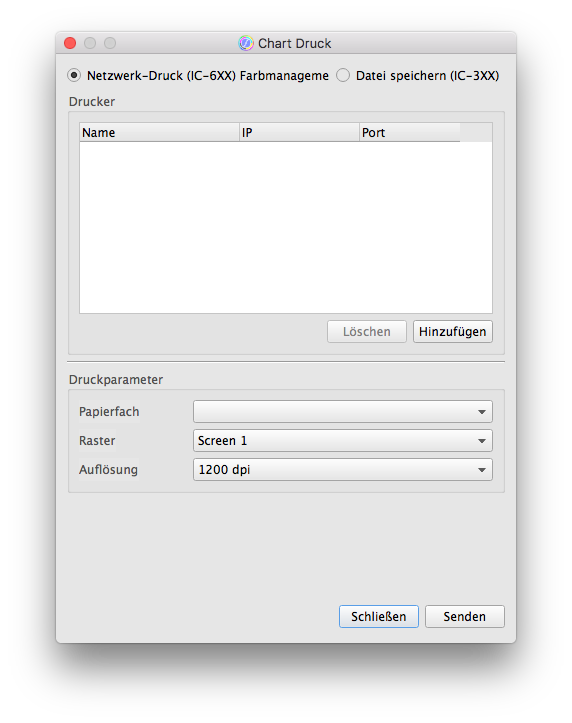Close the Chart Druck window
Image resolution: width=572 pixels, height=723 pixels.
point(70,43)
